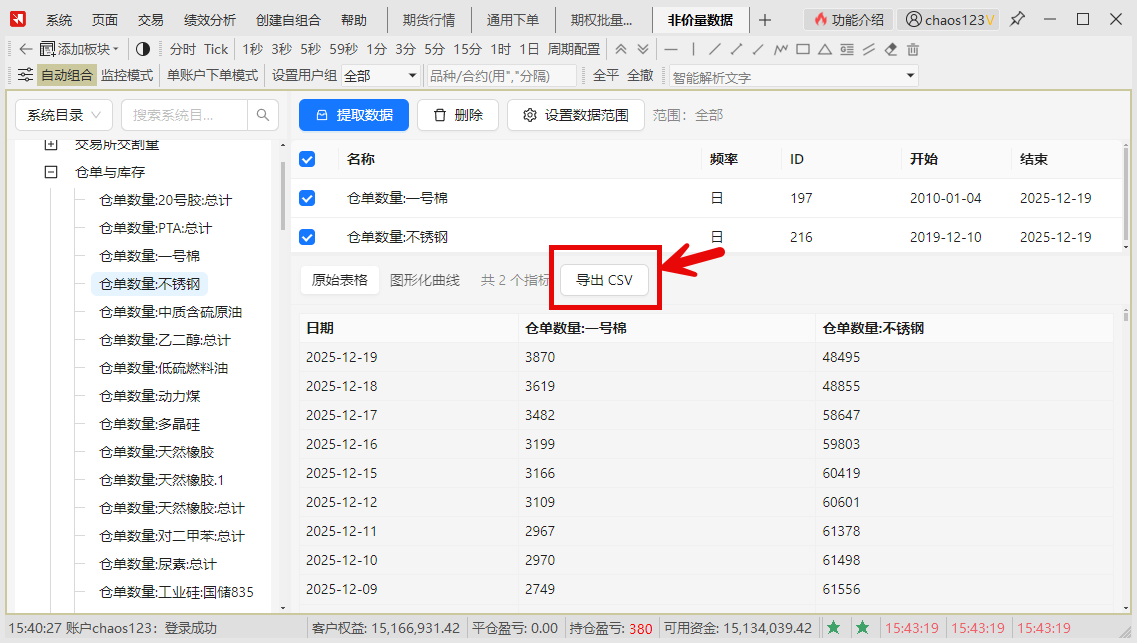Image resolution: width=1137 pixels, height=643 pixels.
Task: Open the 系统目录 dropdown
Action: (64, 115)
